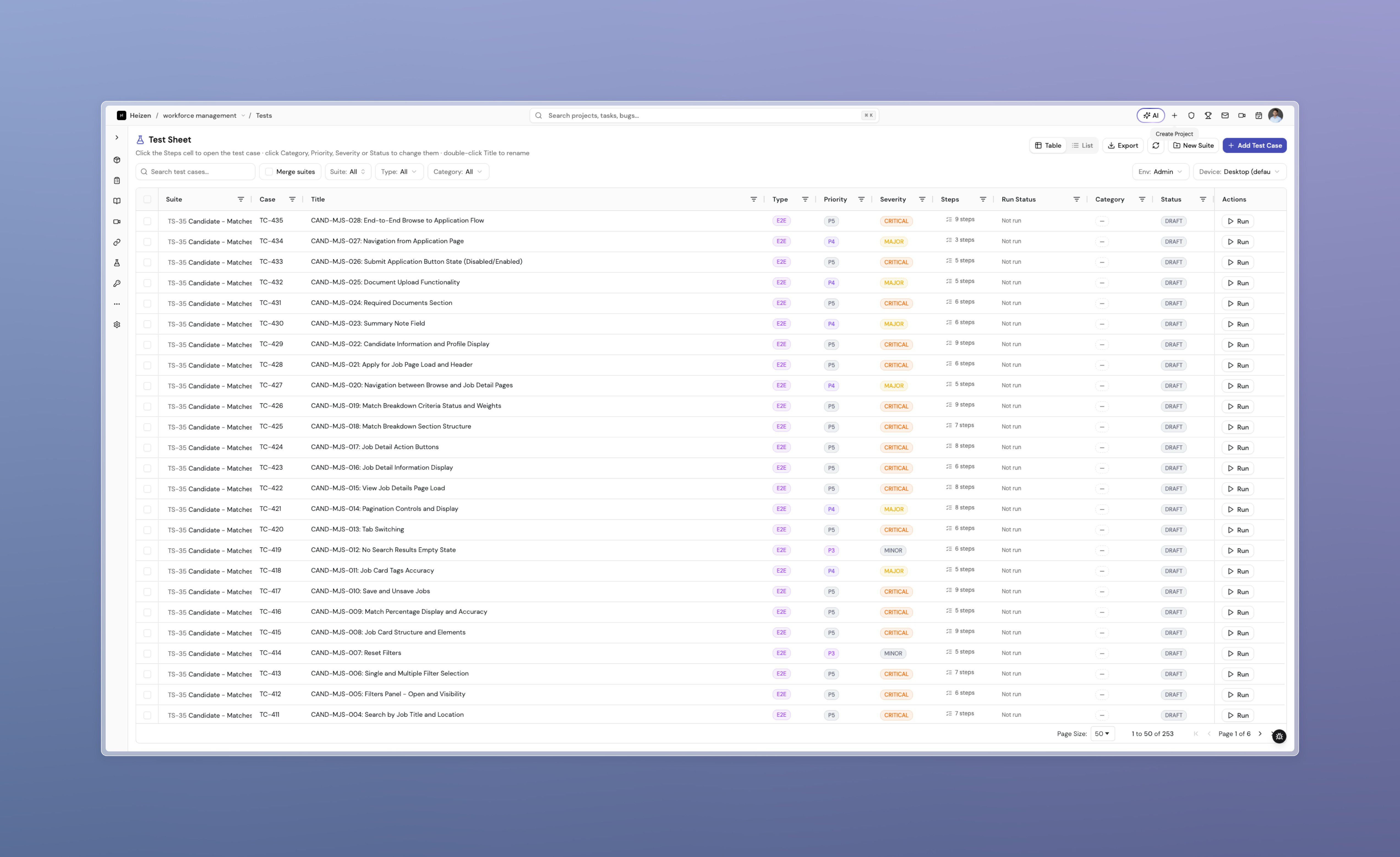Go to next page arrow

click(x=1260, y=734)
